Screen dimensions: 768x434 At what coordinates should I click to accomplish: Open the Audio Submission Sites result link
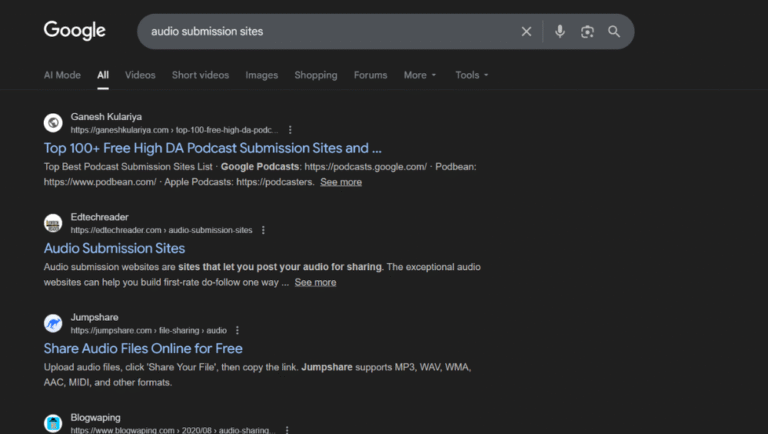(114, 248)
